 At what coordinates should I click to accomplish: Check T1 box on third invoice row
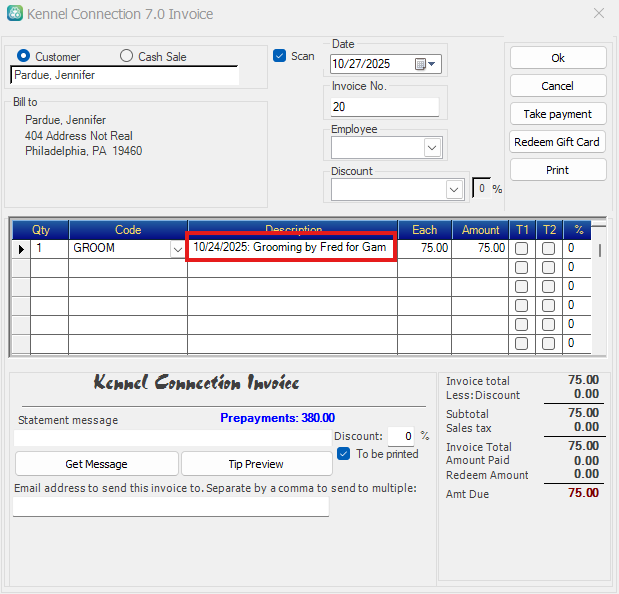tap(521, 287)
